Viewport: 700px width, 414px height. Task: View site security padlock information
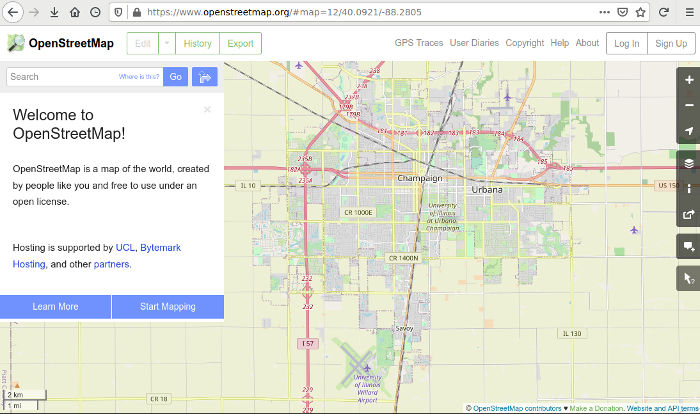click(x=137, y=12)
